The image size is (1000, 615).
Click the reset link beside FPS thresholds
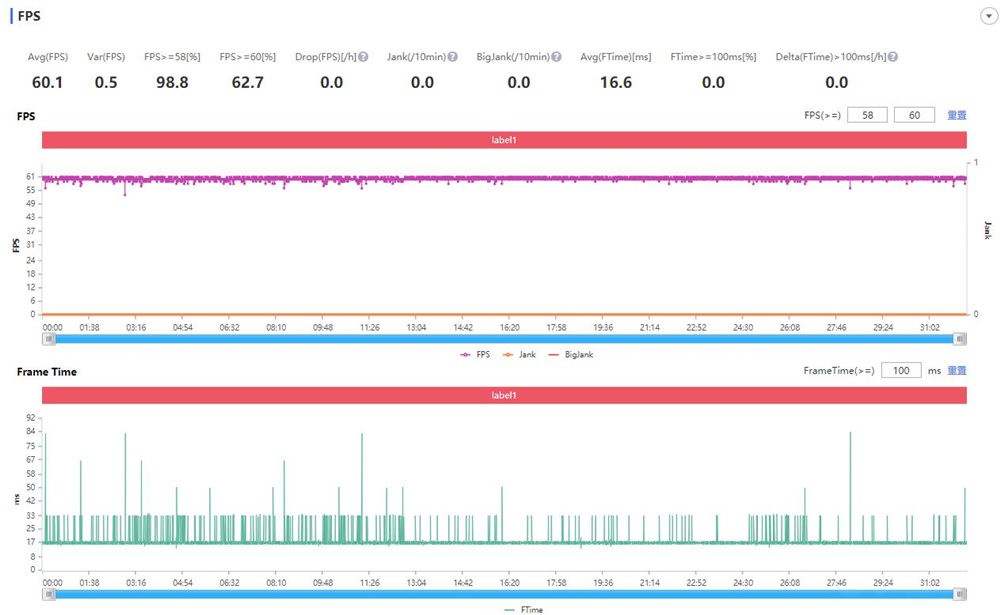957,115
